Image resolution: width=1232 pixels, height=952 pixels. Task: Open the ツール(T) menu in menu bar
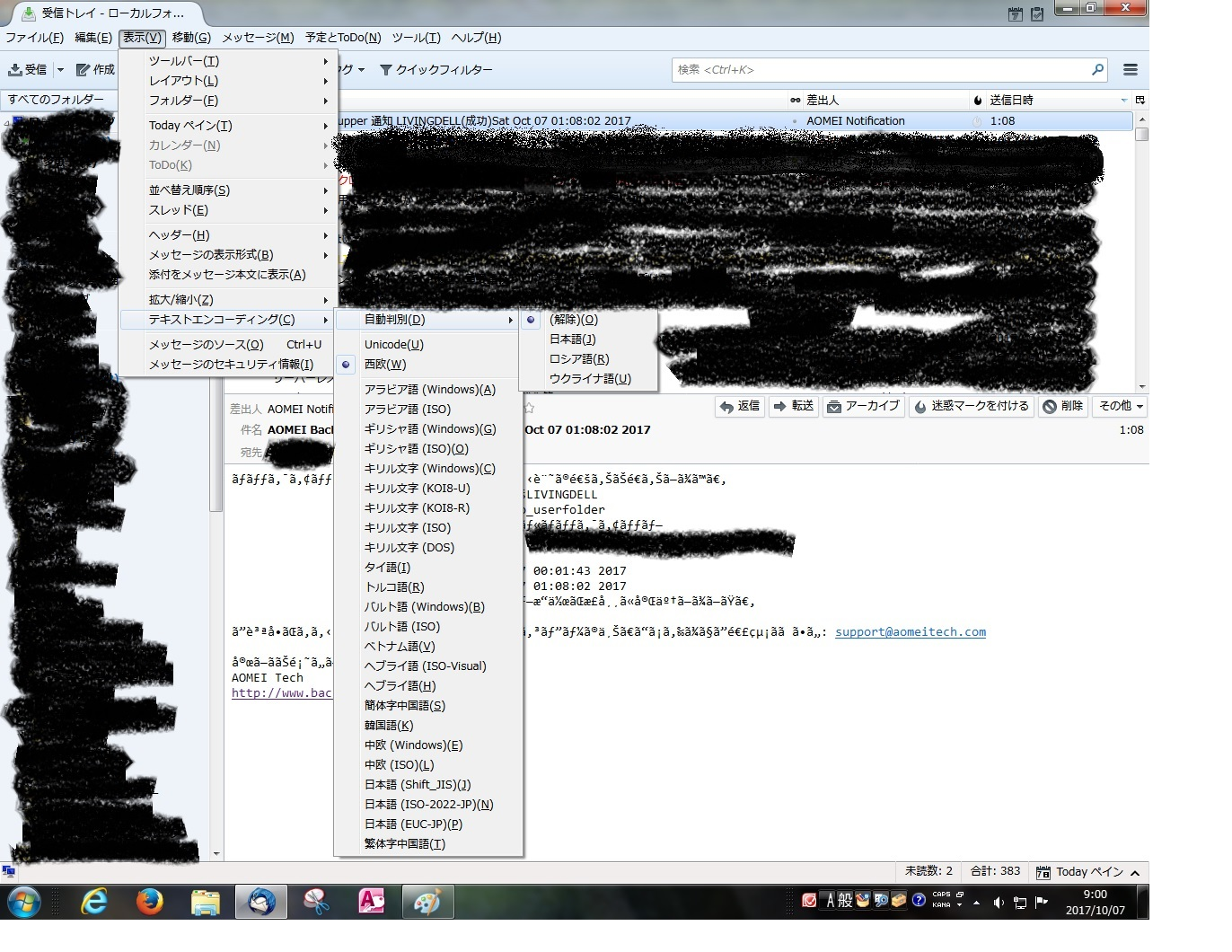pyautogui.click(x=416, y=38)
